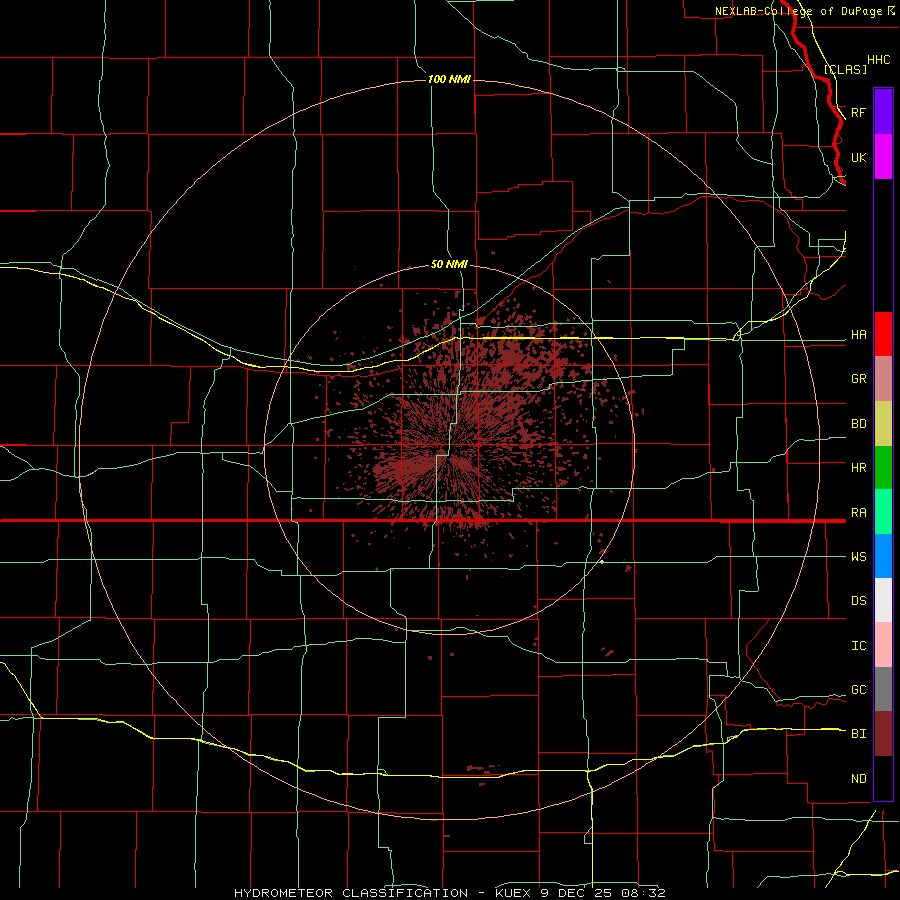This screenshot has width=900, height=900.
Task: Click the white DS legend color swatch
Action: click(x=883, y=600)
